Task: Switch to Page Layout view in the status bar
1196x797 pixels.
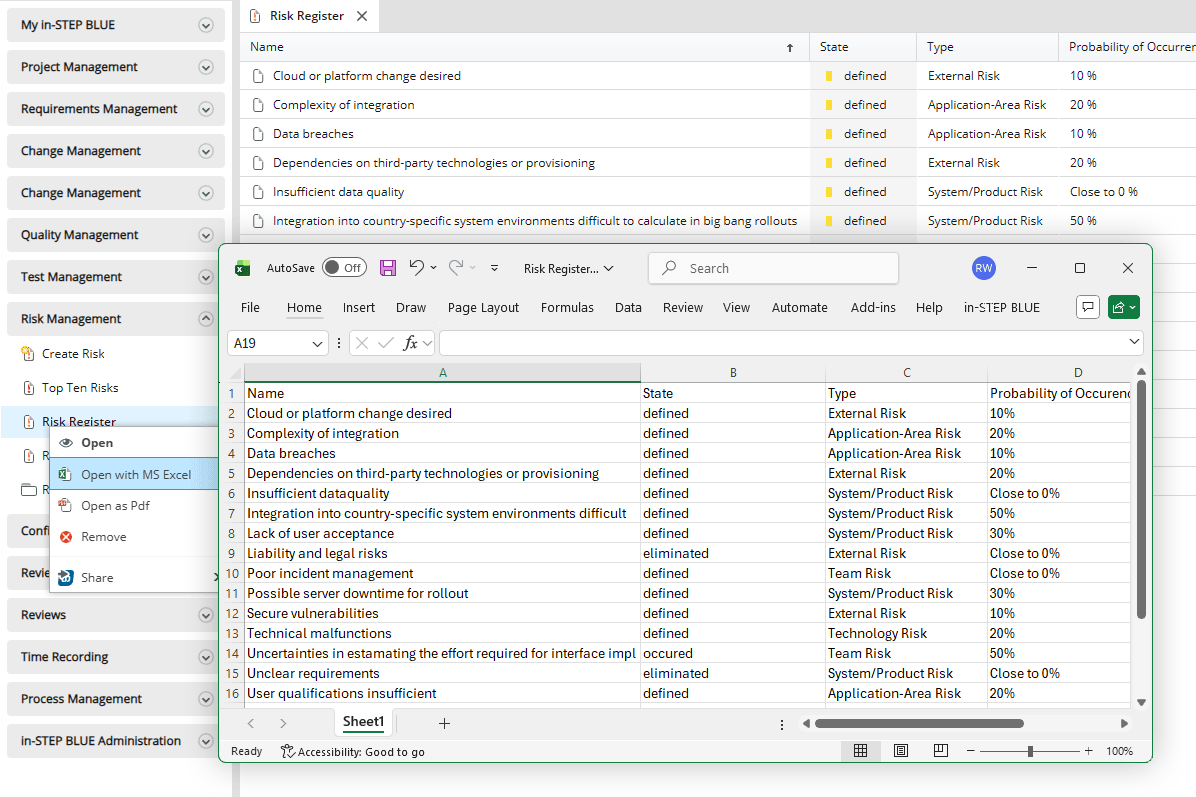Action: [900, 750]
